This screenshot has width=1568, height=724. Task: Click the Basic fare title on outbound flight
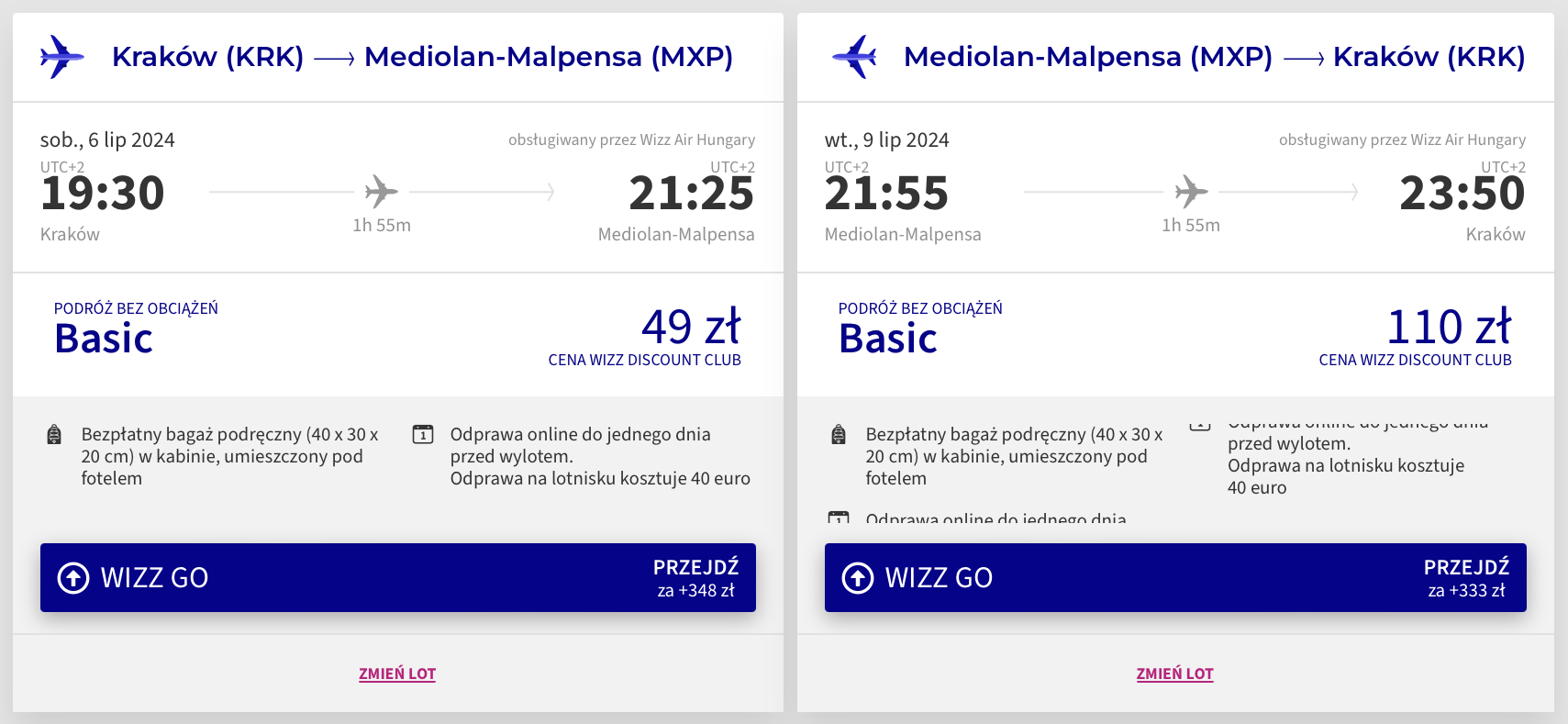pyautogui.click(x=104, y=339)
